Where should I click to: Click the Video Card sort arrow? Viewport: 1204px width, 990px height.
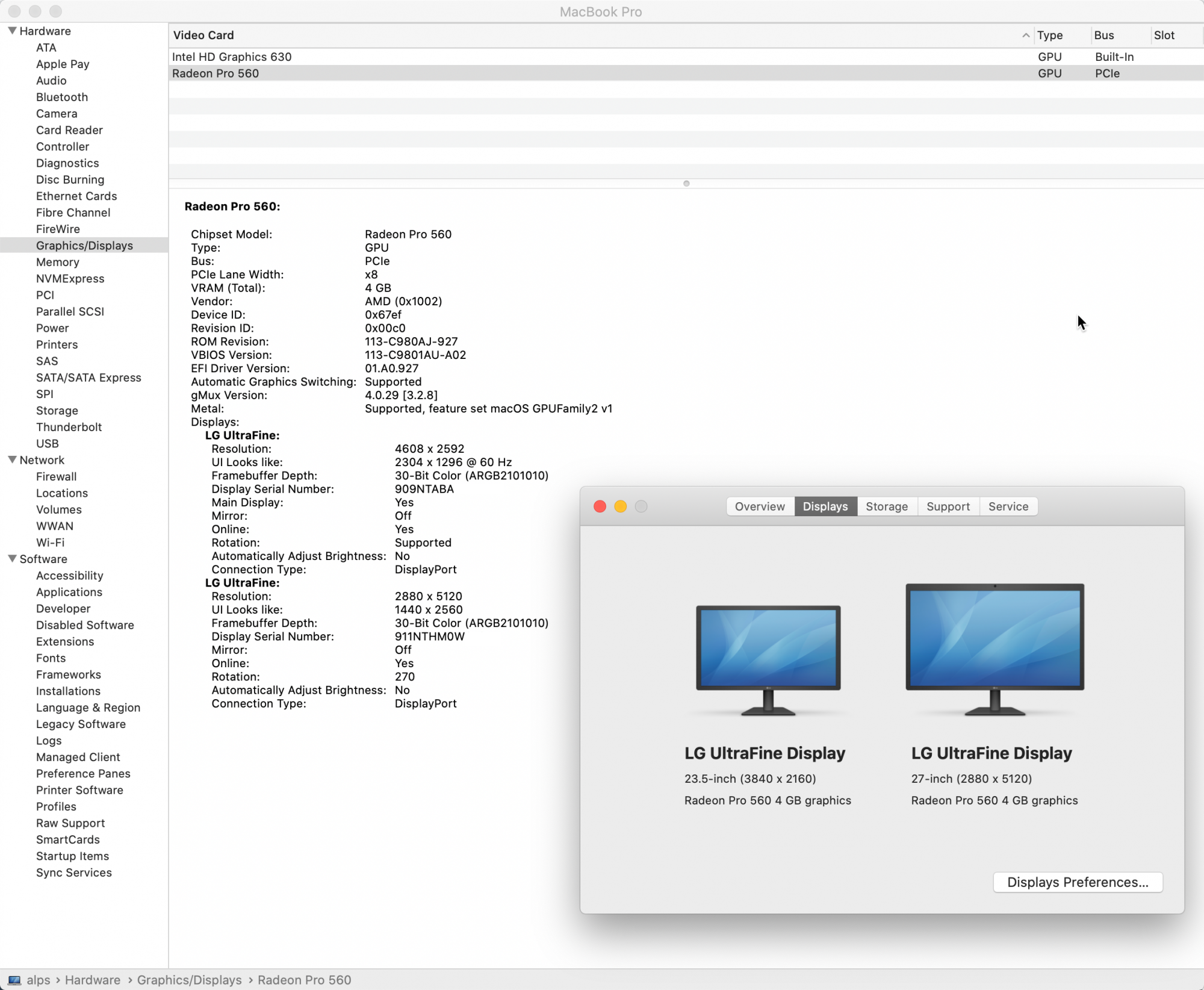pos(1026,36)
